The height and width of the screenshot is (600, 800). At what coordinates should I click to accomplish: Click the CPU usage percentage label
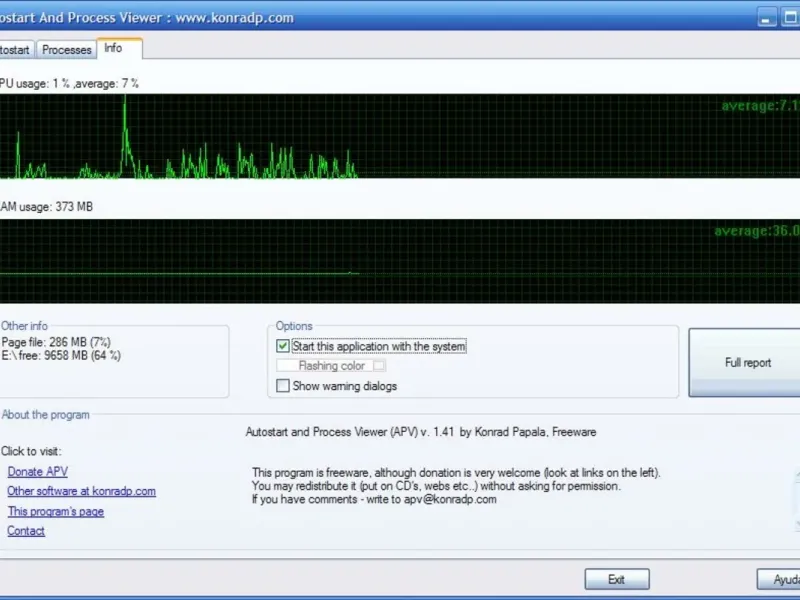click(x=69, y=84)
